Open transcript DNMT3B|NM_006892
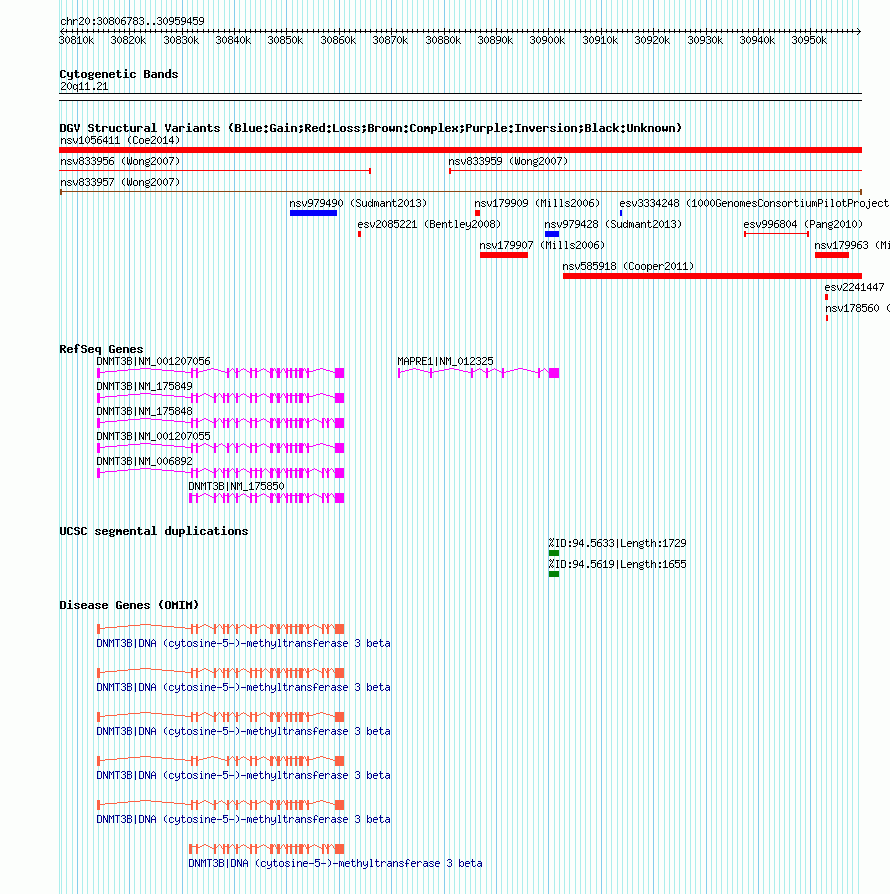 click(144, 461)
